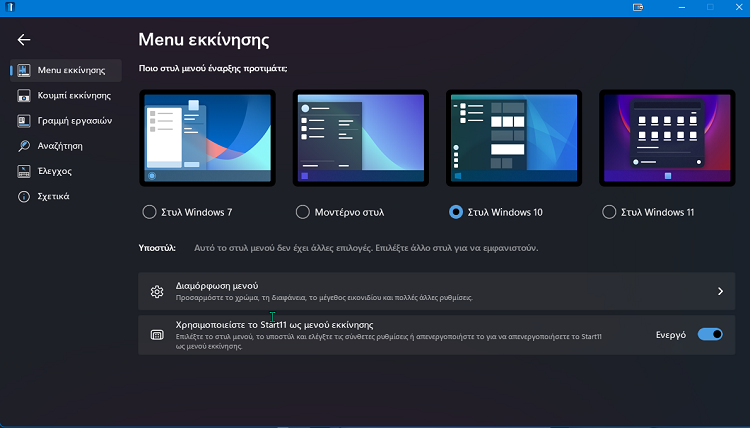Click the Γραμμή εργασιών sidebar icon
The image size is (750, 428).
point(24,121)
